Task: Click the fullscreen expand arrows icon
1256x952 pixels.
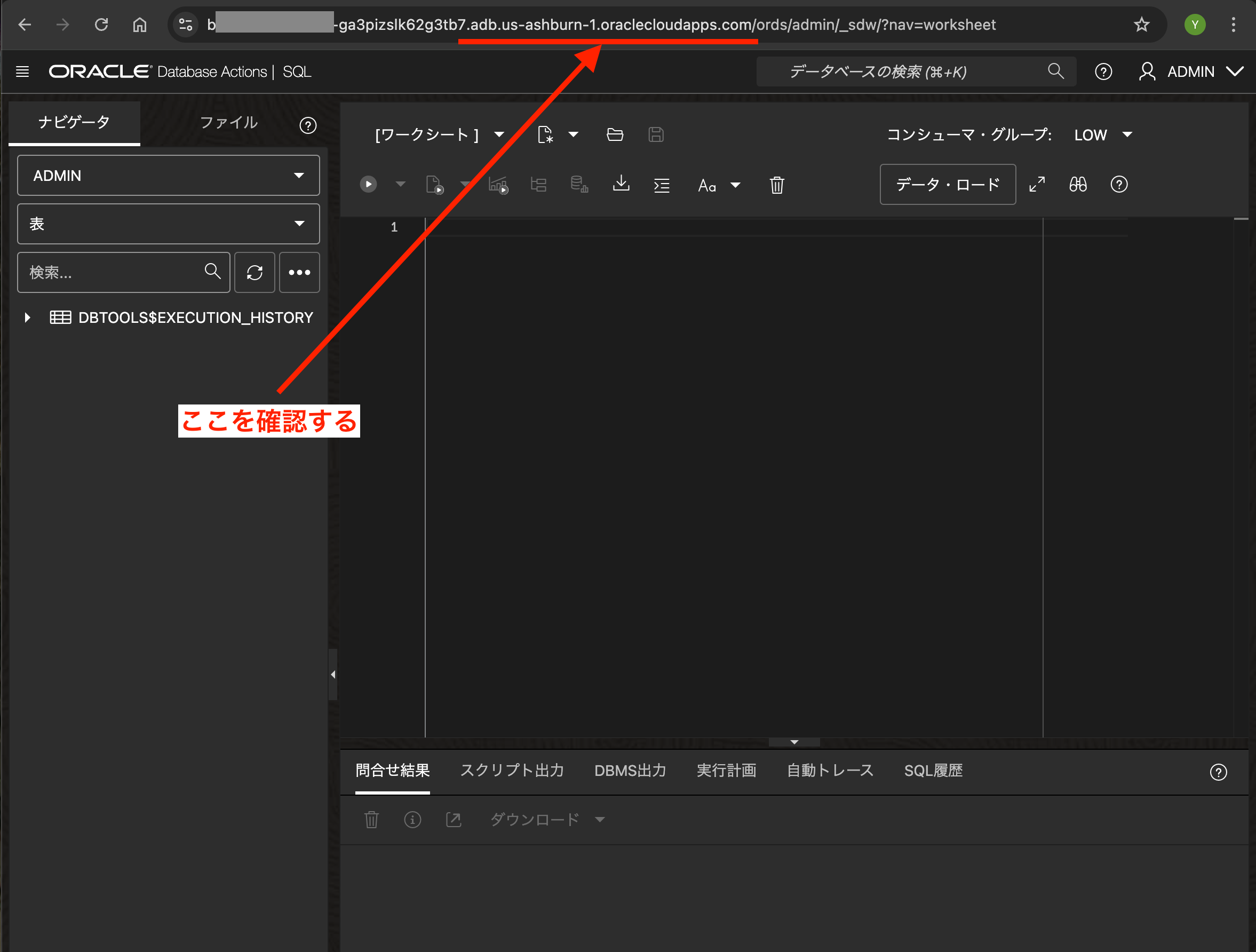Action: (x=1037, y=185)
